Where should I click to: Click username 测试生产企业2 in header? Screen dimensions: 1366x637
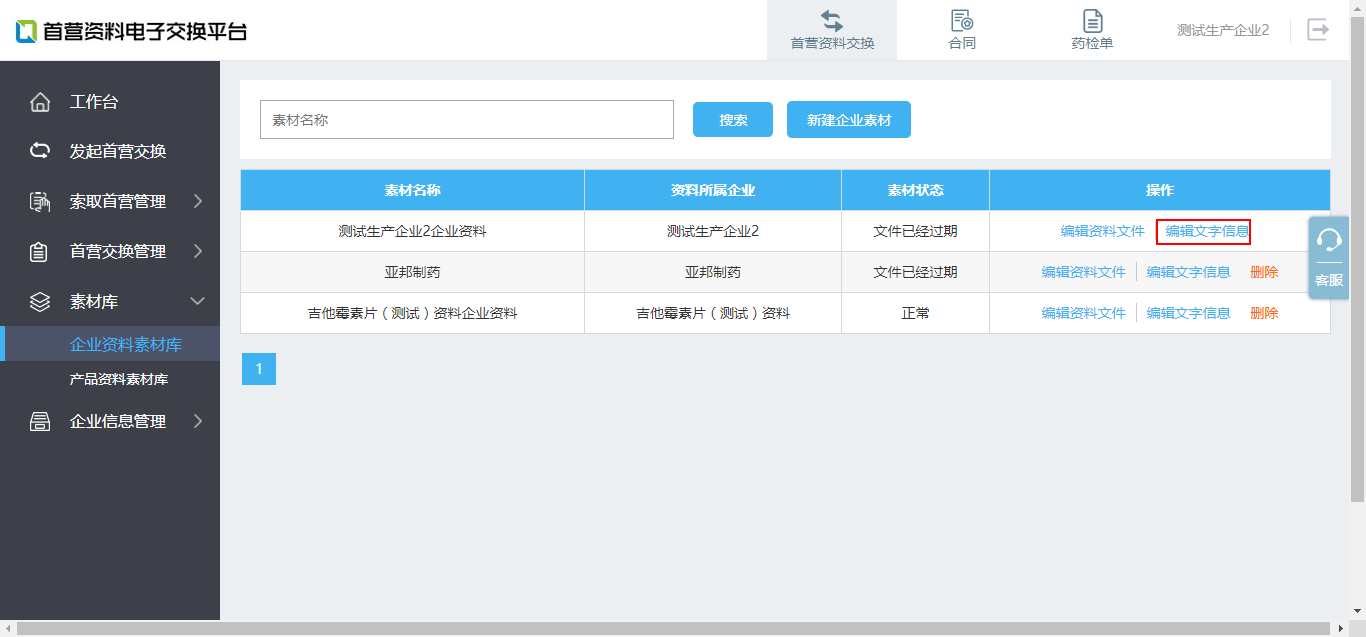pyautogui.click(x=1223, y=30)
